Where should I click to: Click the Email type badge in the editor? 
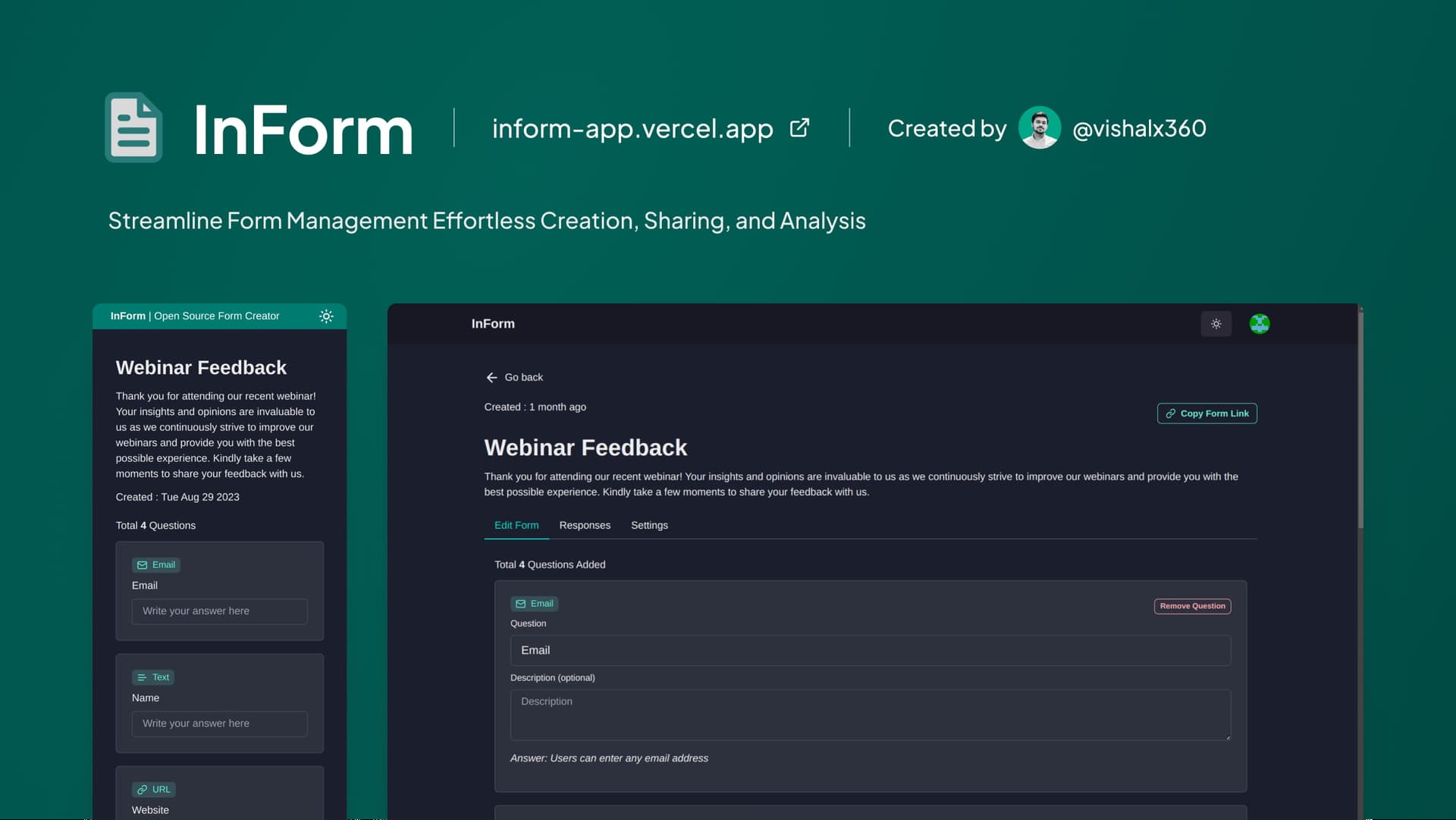tap(535, 604)
